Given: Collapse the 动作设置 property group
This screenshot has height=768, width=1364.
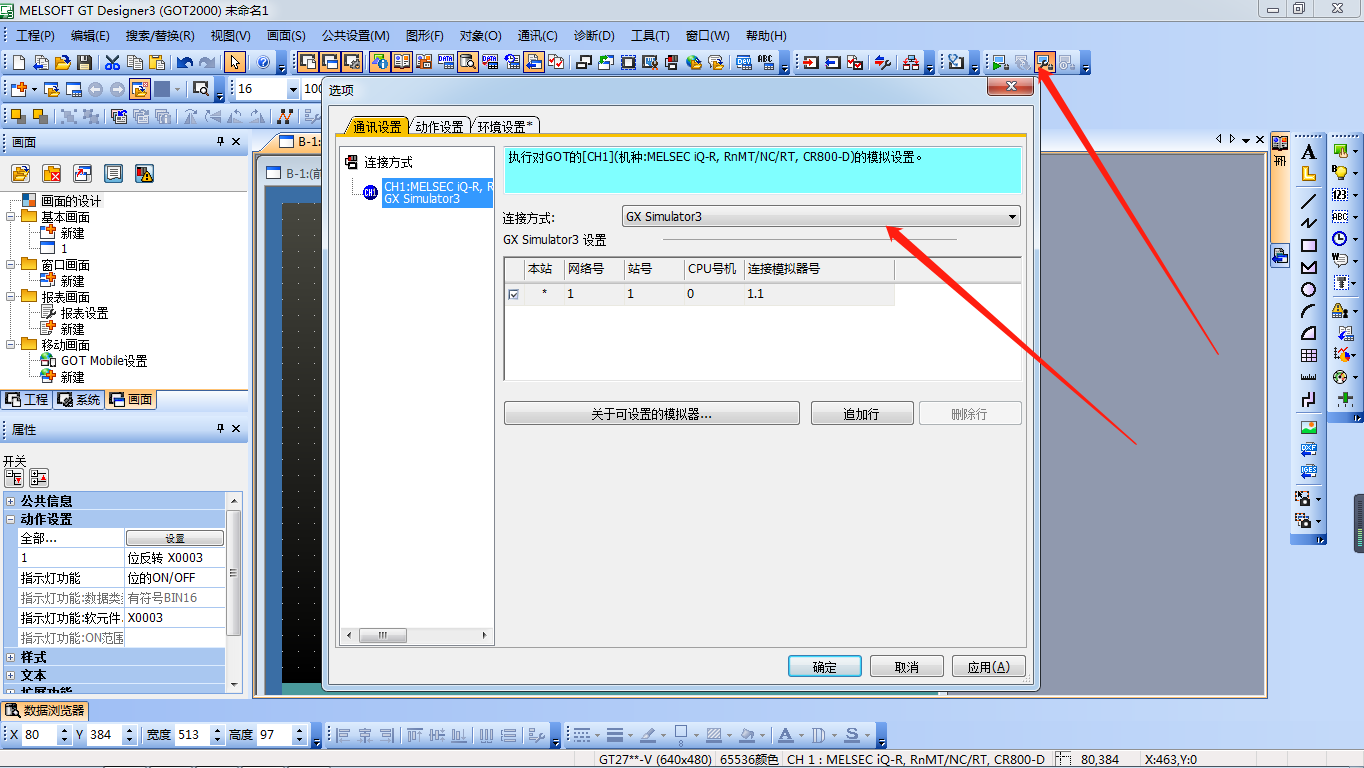Looking at the screenshot, I should (x=11, y=519).
